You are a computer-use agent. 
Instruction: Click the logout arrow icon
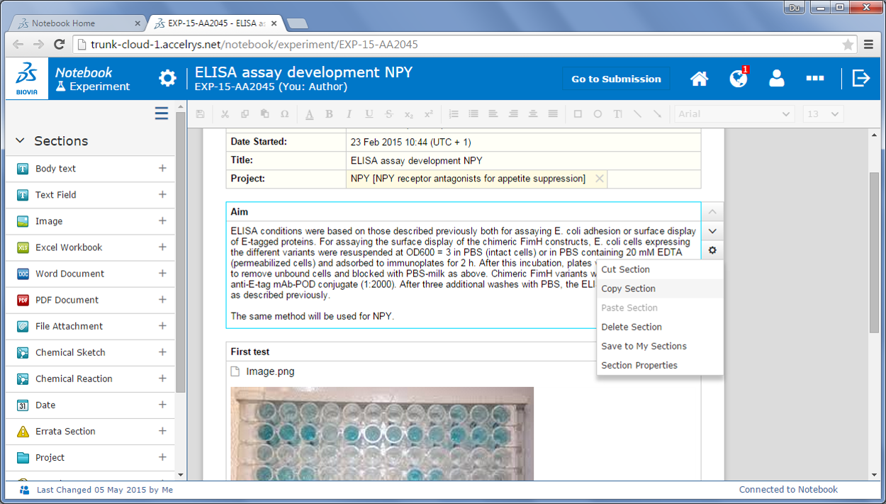[x=860, y=78]
